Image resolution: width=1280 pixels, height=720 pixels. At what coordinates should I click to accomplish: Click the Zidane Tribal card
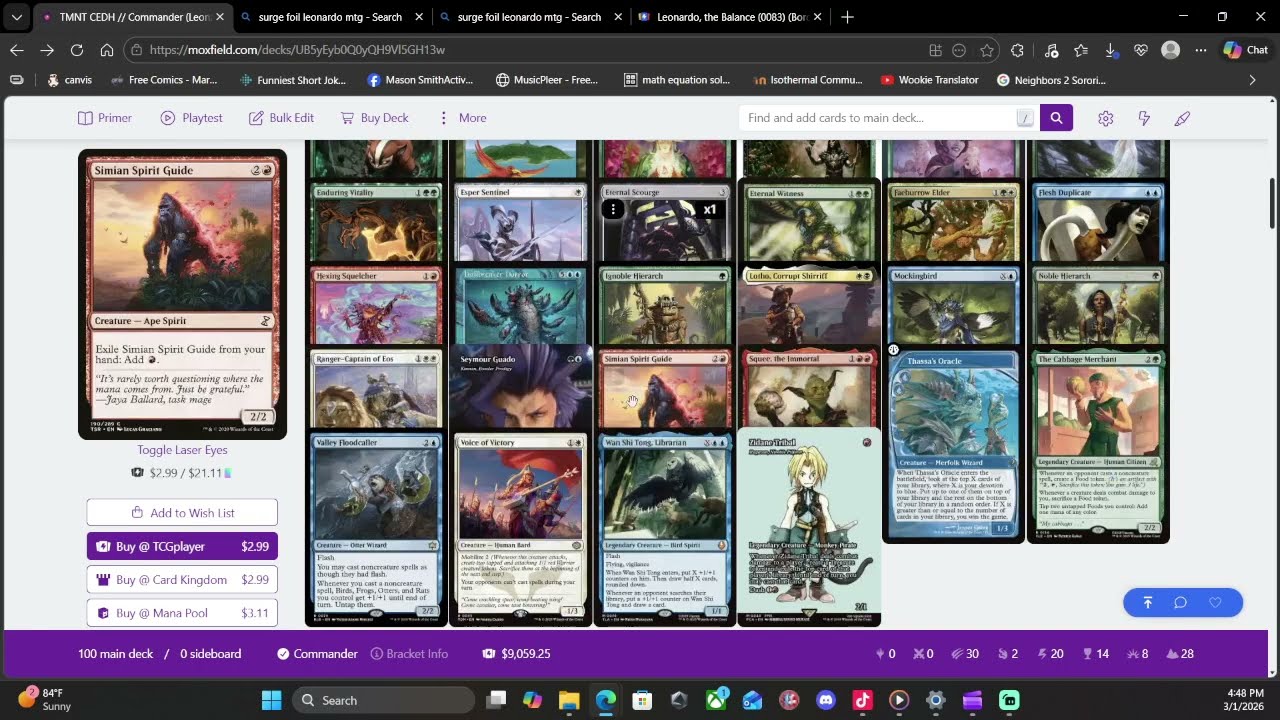pos(808,530)
